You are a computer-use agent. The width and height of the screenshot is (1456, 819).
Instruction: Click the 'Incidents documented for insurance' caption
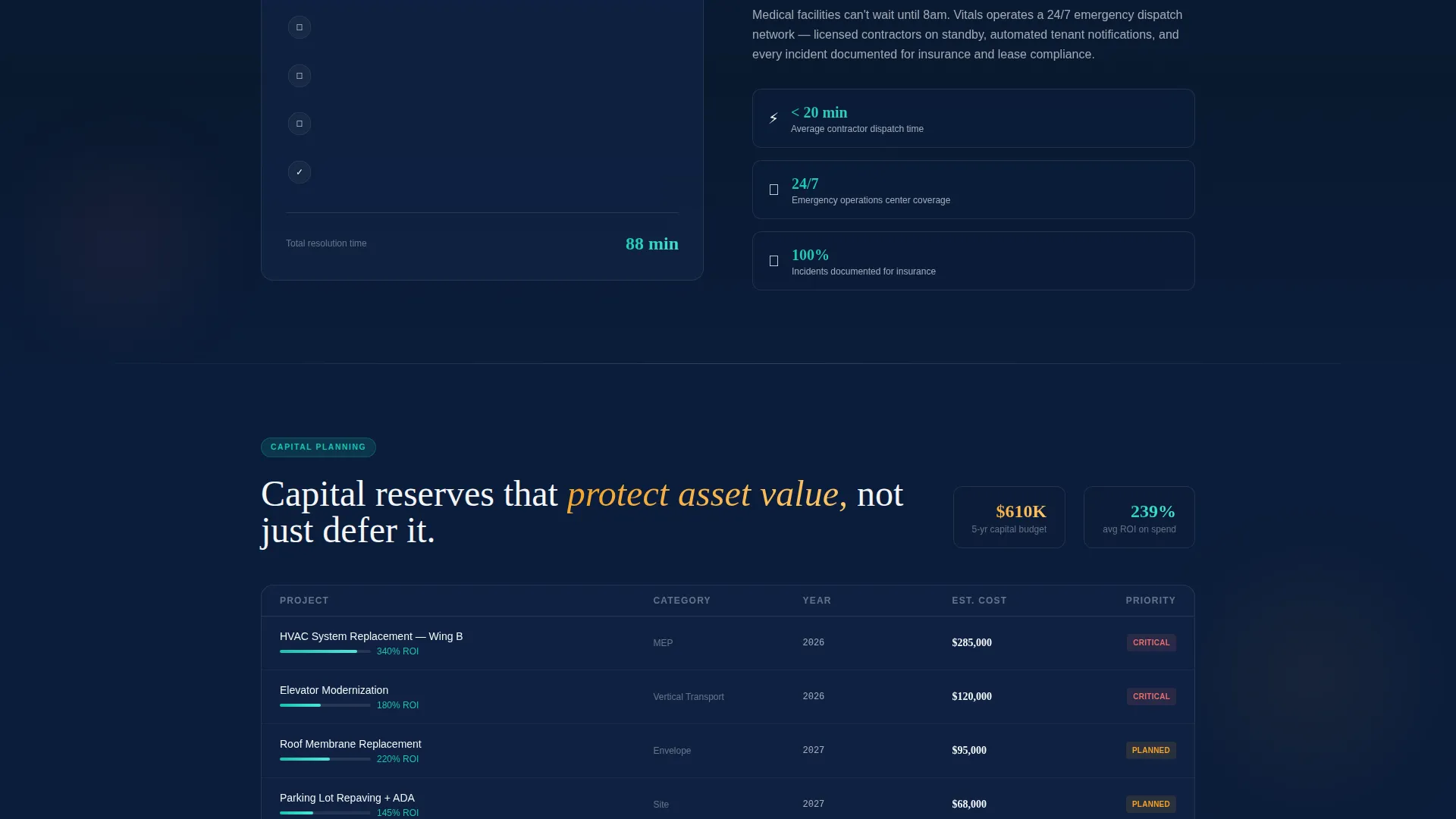864,271
